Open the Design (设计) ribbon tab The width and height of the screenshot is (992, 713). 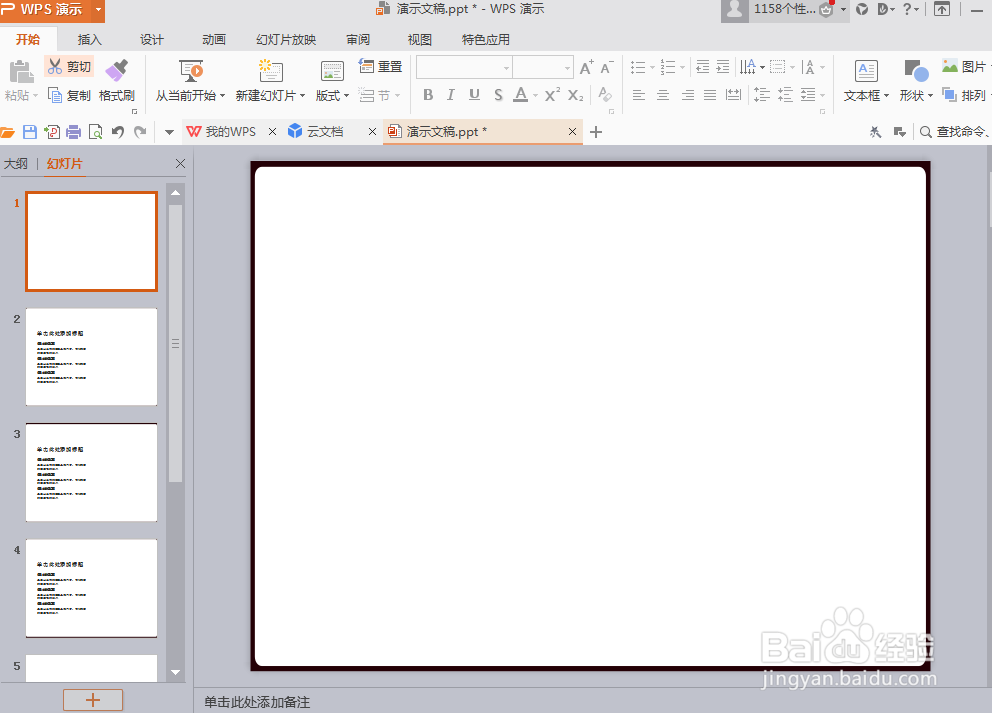pyautogui.click(x=151, y=40)
